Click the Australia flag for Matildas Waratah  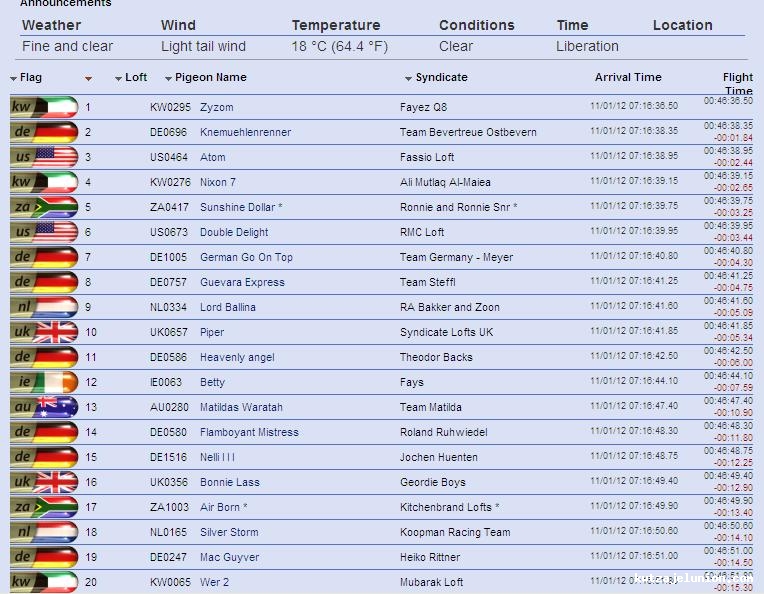(x=44, y=407)
